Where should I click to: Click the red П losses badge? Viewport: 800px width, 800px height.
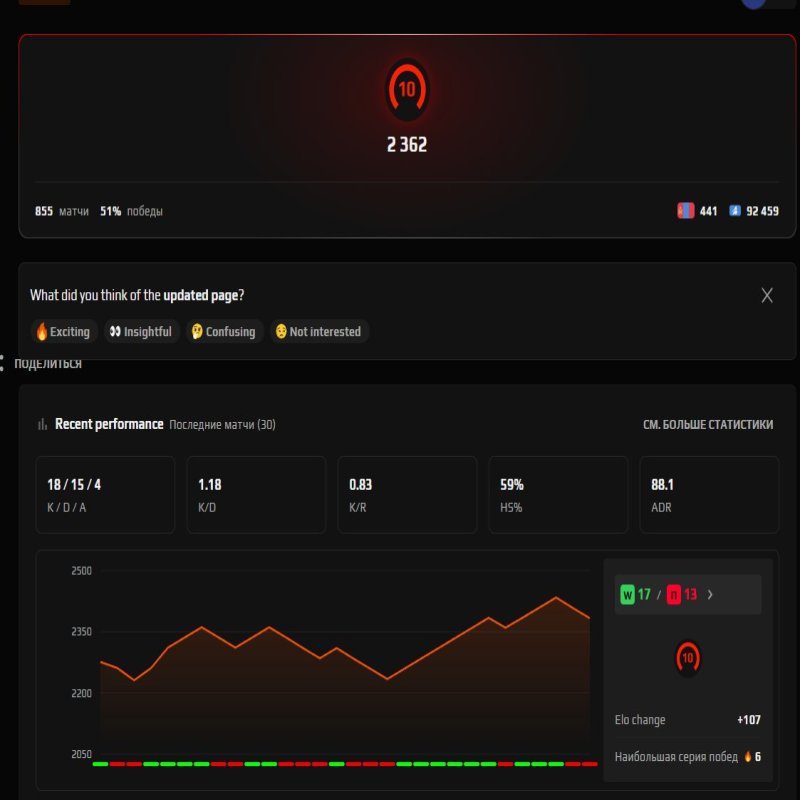point(673,592)
